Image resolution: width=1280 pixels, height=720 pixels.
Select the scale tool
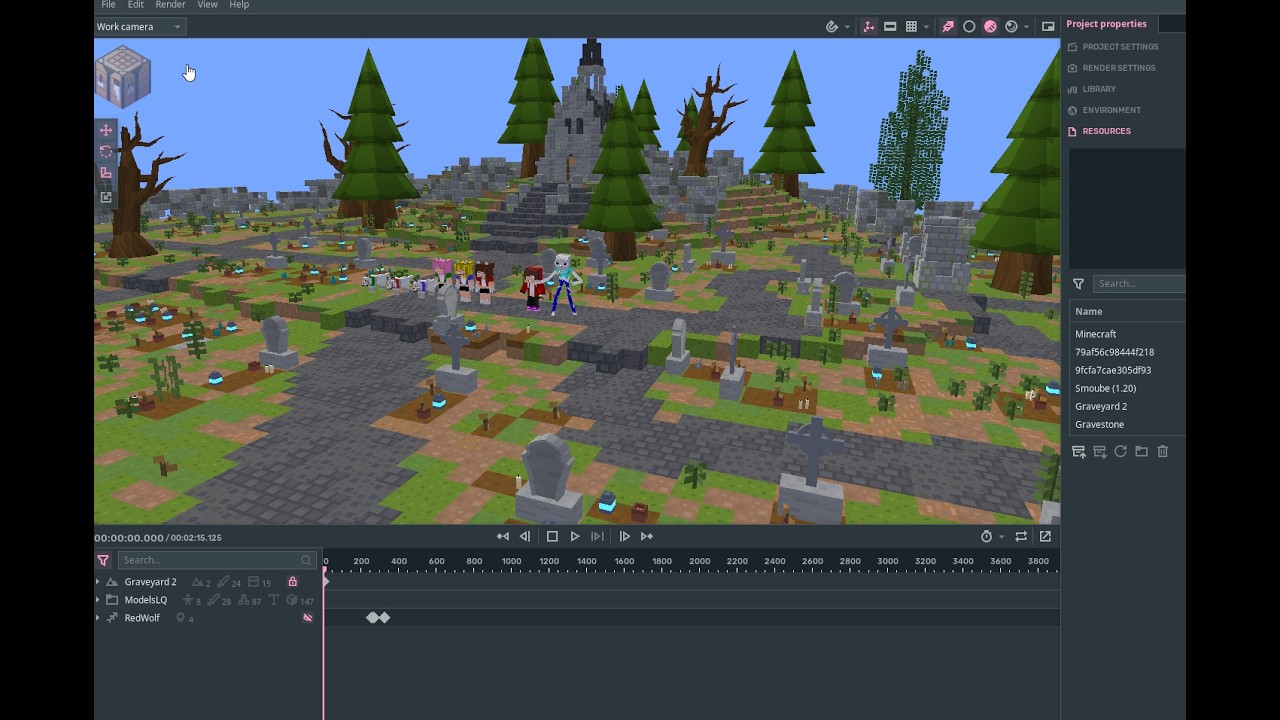pyautogui.click(x=106, y=174)
